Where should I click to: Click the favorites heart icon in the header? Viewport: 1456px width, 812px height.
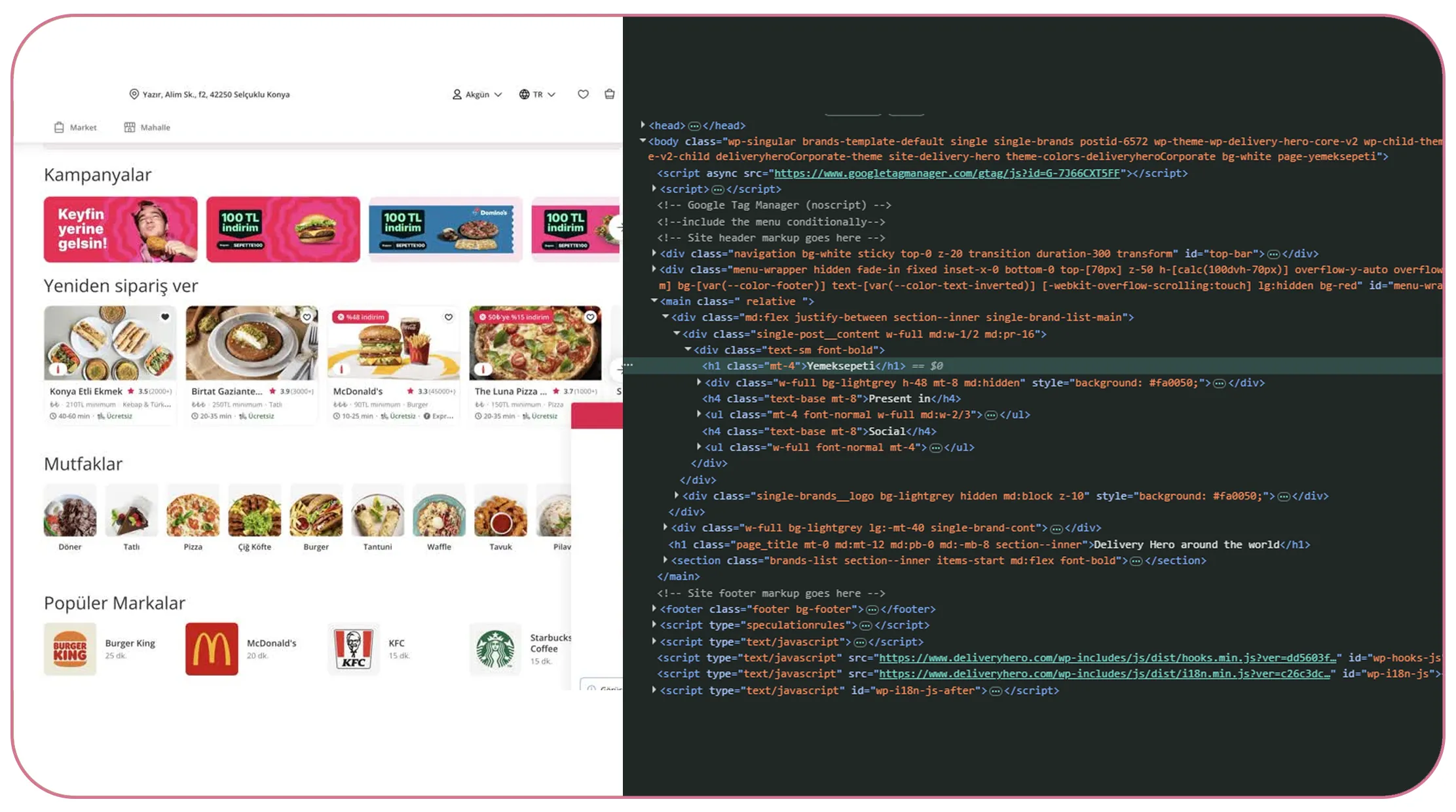583,94
